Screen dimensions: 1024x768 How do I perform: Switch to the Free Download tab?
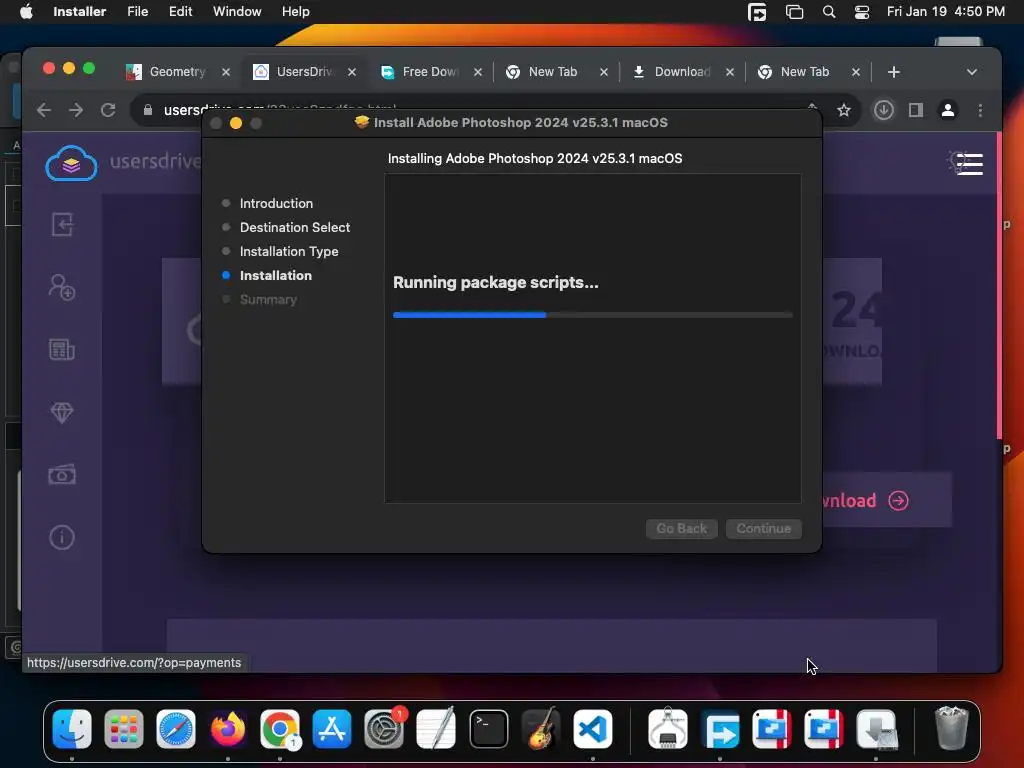[430, 72]
